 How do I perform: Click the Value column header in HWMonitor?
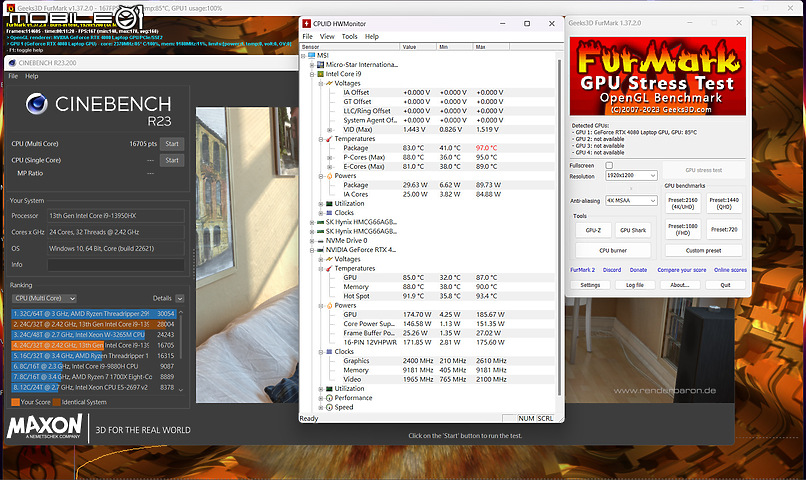[x=418, y=47]
